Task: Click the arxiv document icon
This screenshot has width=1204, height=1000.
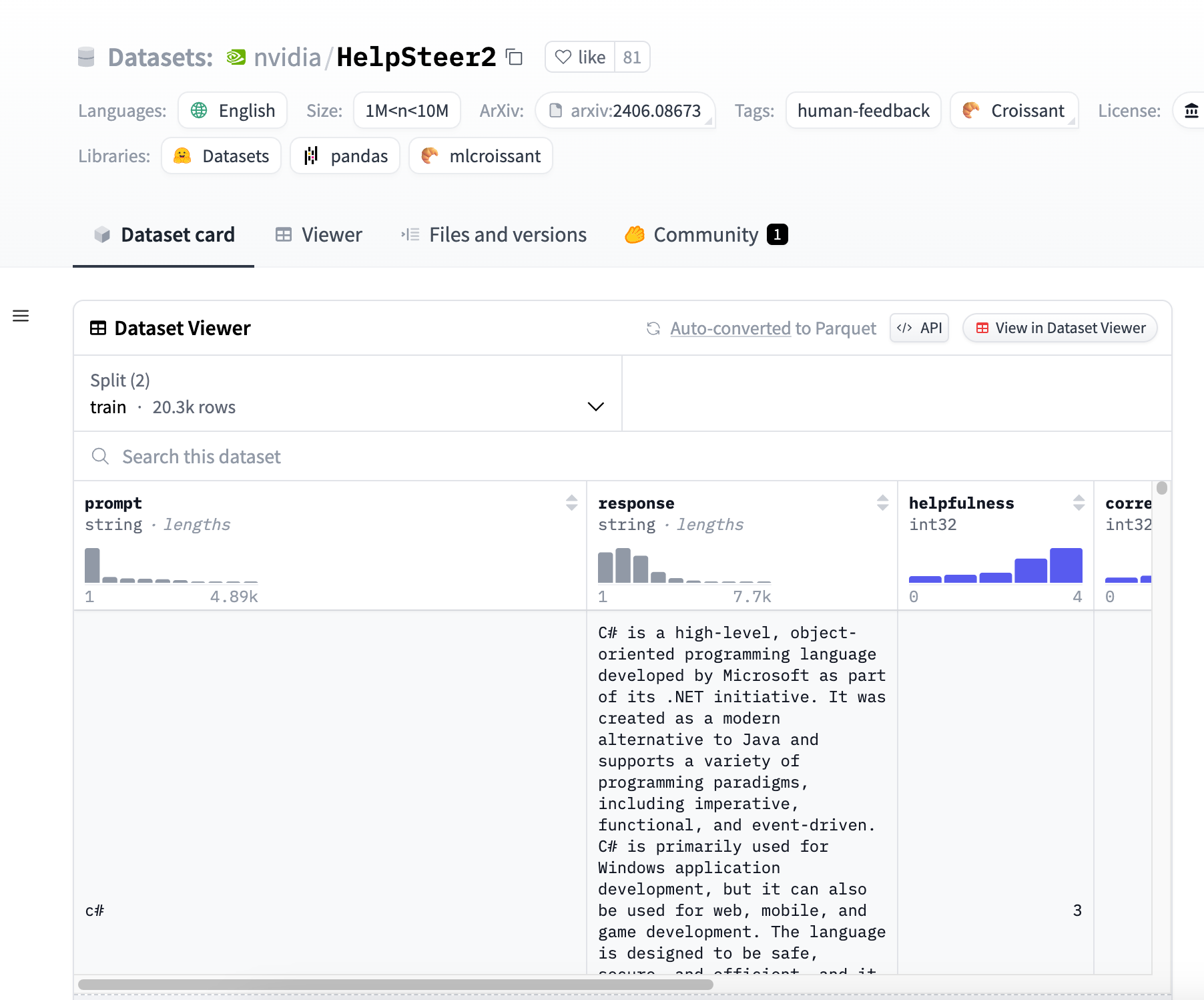Action: click(555, 110)
